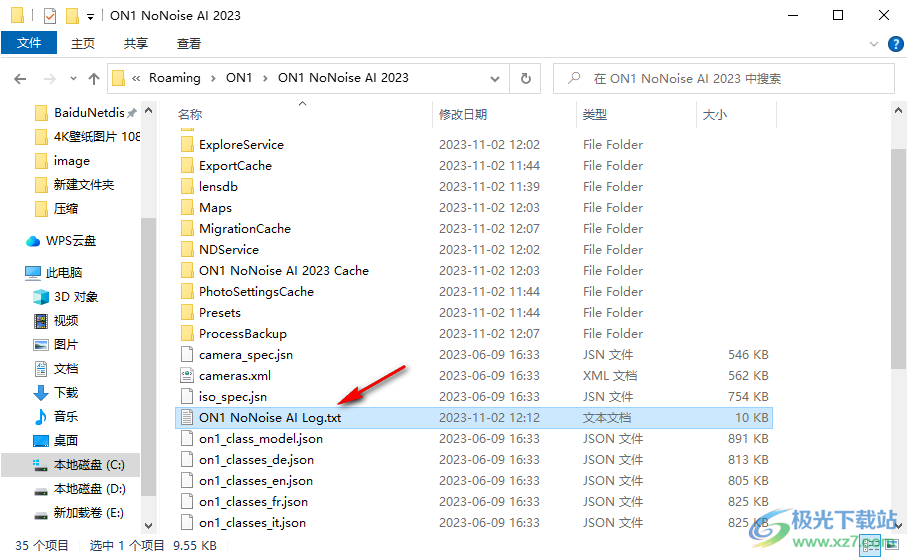Open 图片 in navigation pane
Screen dimensions: 908x558
click(65, 345)
